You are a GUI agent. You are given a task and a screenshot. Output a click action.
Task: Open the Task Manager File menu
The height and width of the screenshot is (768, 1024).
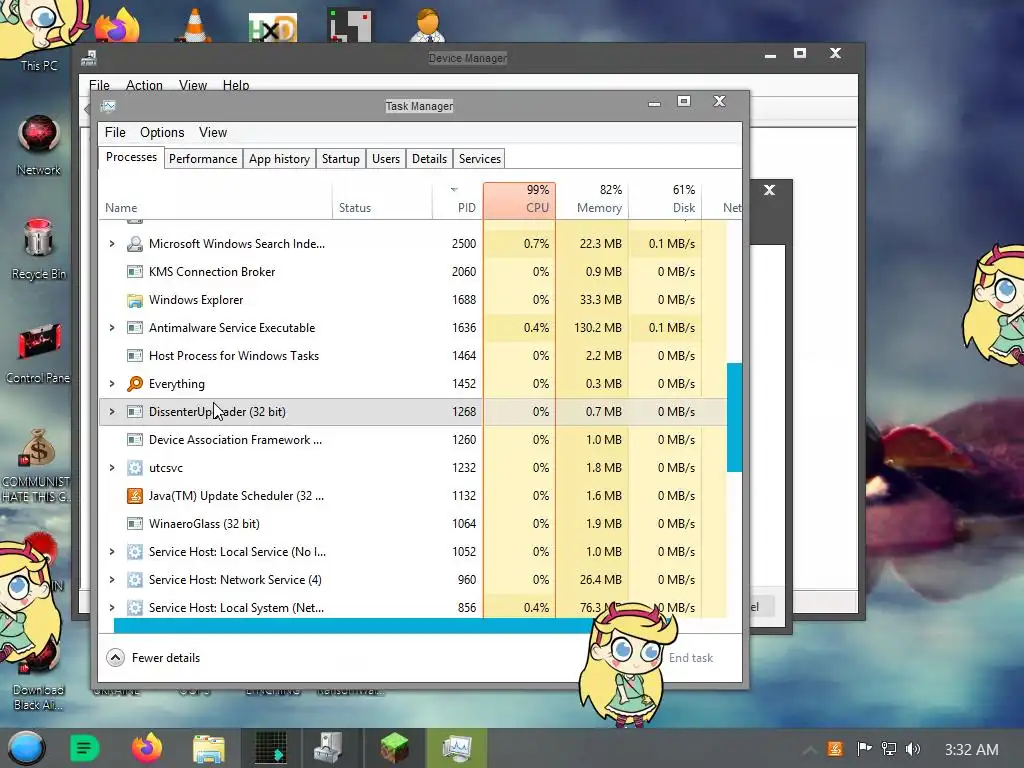(115, 133)
